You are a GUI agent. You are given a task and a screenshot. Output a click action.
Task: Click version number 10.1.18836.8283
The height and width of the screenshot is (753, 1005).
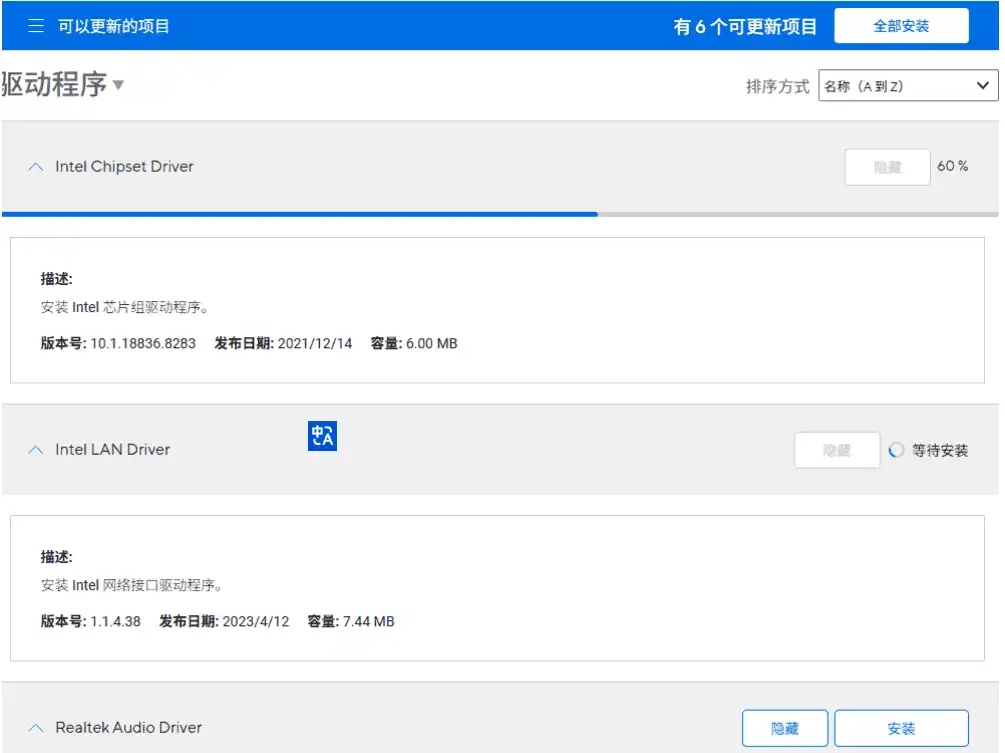point(143,343)
